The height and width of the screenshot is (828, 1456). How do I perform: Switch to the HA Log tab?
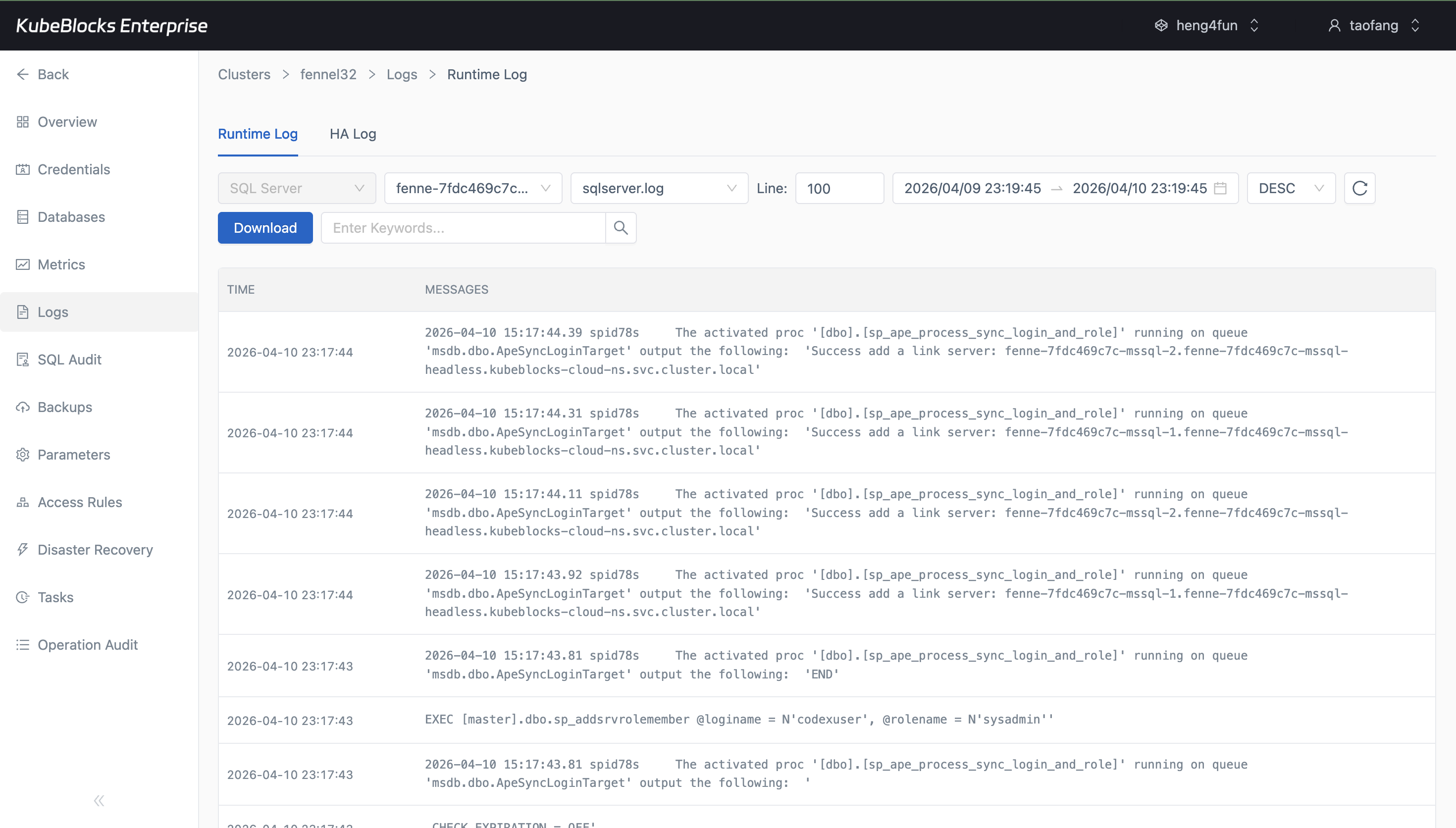[353, 134]
